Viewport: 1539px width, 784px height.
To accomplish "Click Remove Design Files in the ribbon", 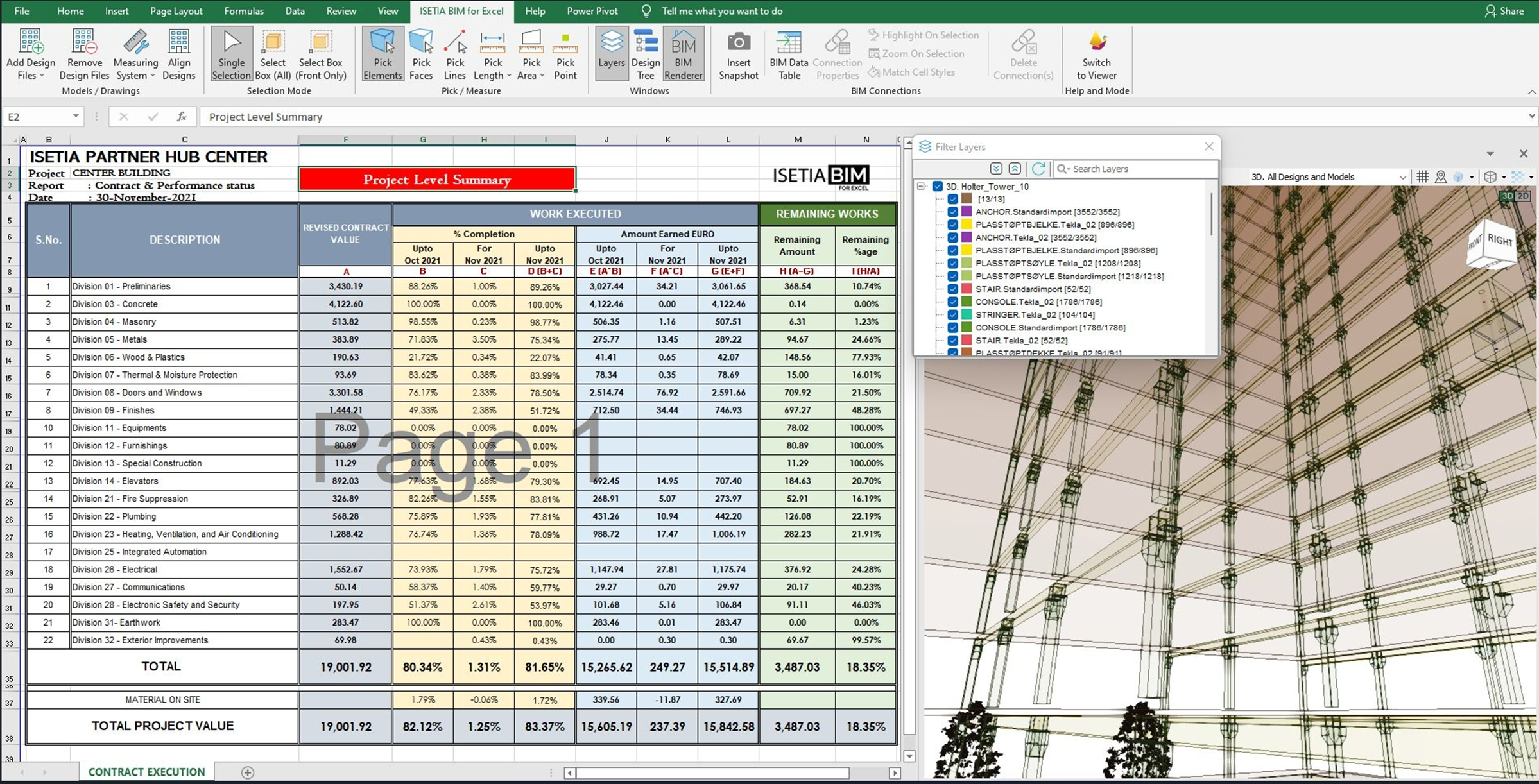I will pyautogui.click(x=84, y=55).
